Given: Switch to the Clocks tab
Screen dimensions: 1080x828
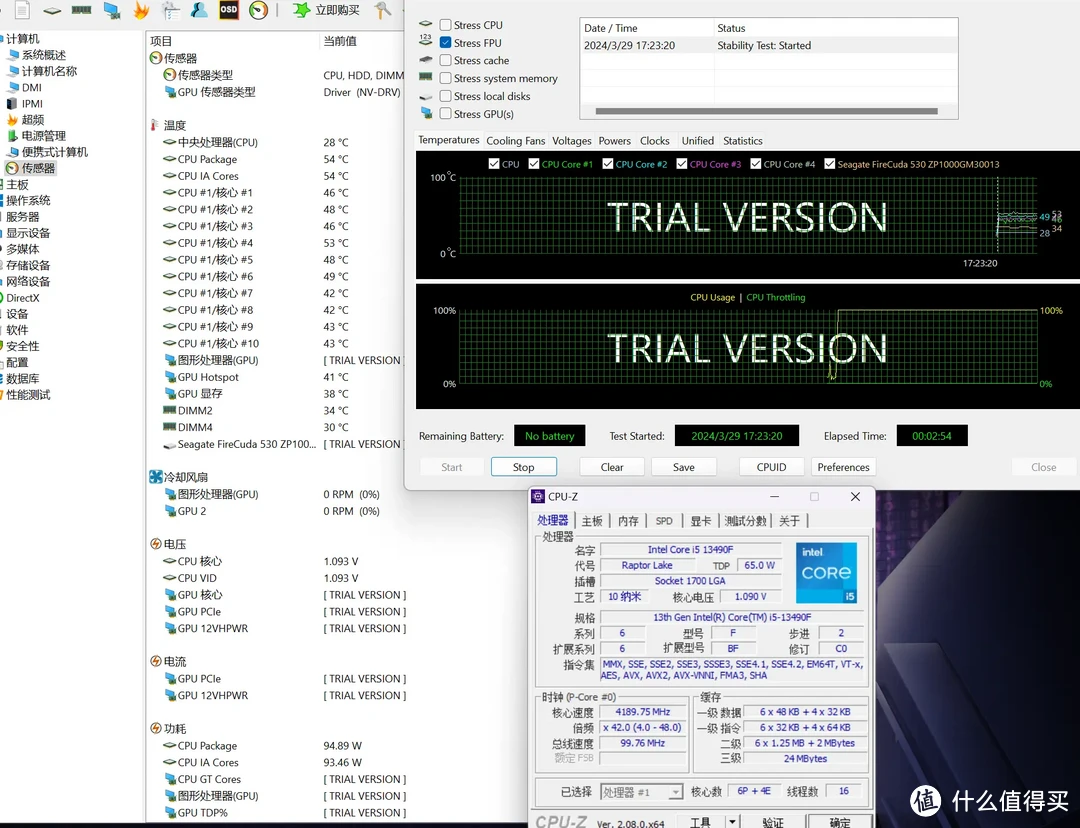Looking at the screenshot, I should 654,141.
